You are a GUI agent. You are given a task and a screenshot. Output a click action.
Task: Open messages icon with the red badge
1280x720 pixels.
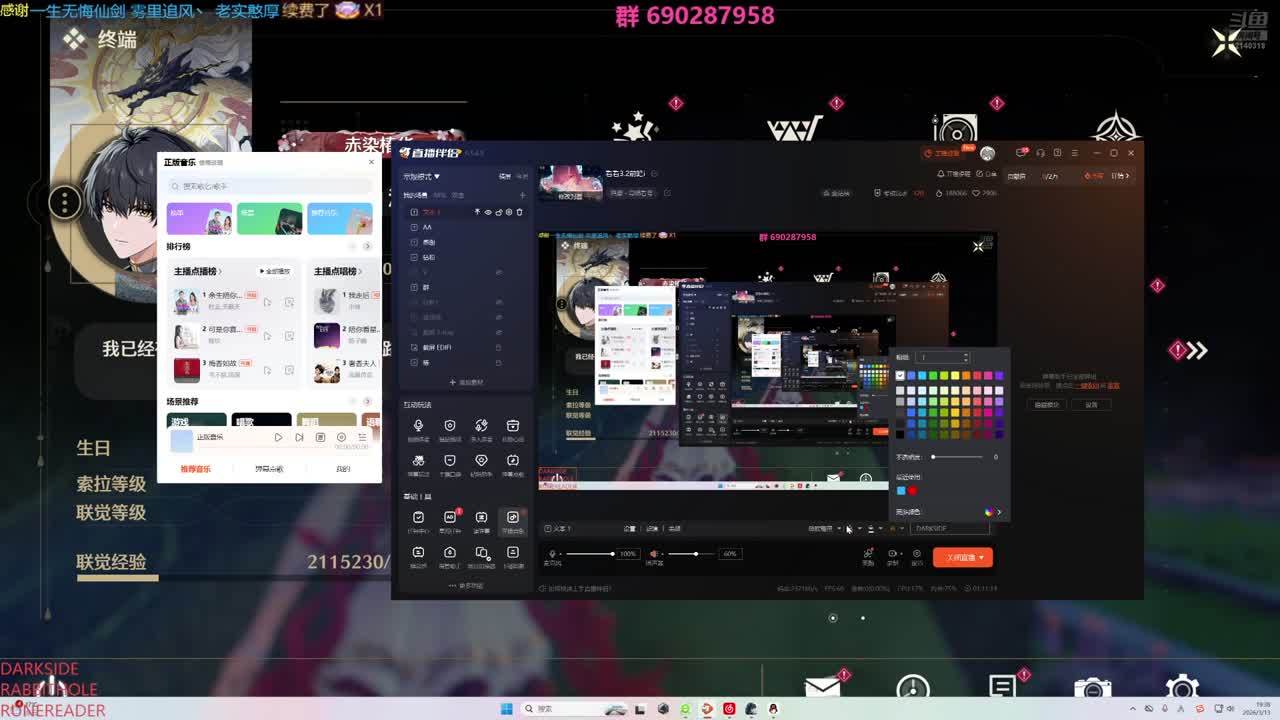[1021, 153]
